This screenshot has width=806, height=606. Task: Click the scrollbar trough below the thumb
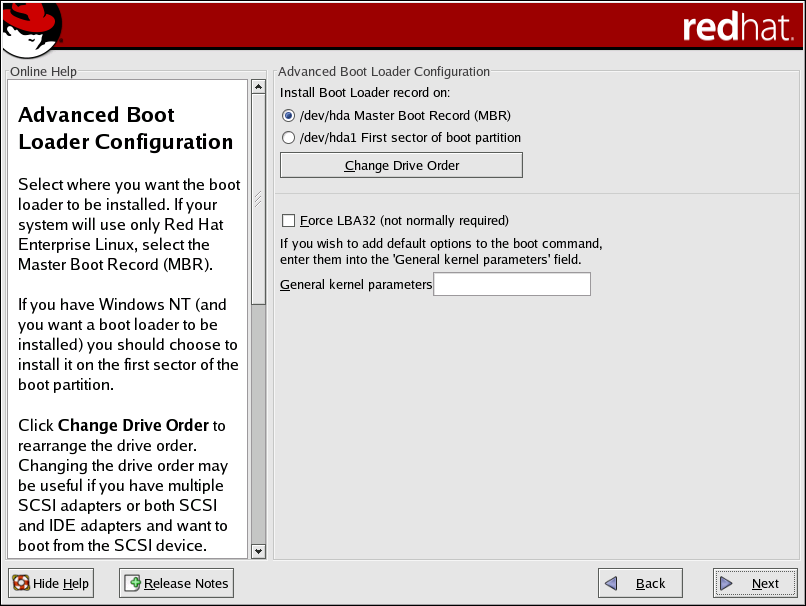click(x=258, y=420)
